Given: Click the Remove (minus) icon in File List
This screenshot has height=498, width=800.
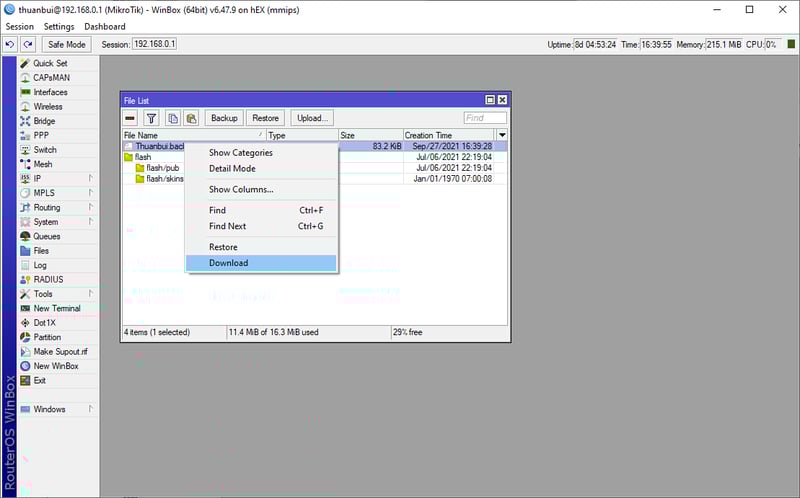Looking at the screenshot, I should pyautogui.click(x=131, y=118).
